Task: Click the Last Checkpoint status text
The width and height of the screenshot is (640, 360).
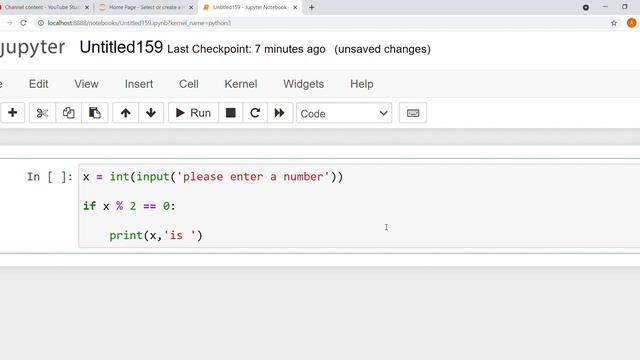Action: click(x=247, y=49)
